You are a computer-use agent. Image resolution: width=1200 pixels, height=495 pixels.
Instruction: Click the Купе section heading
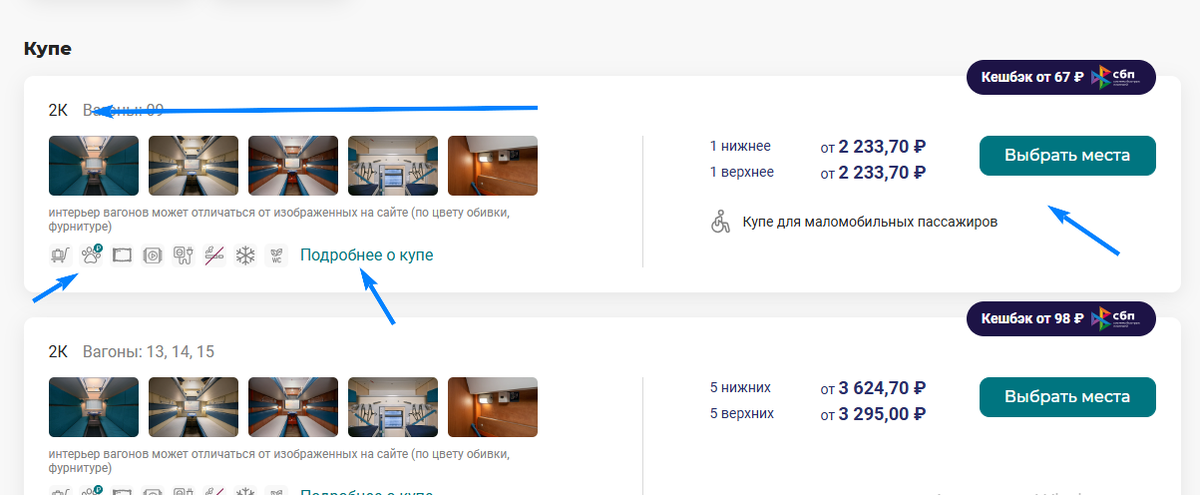48,48
